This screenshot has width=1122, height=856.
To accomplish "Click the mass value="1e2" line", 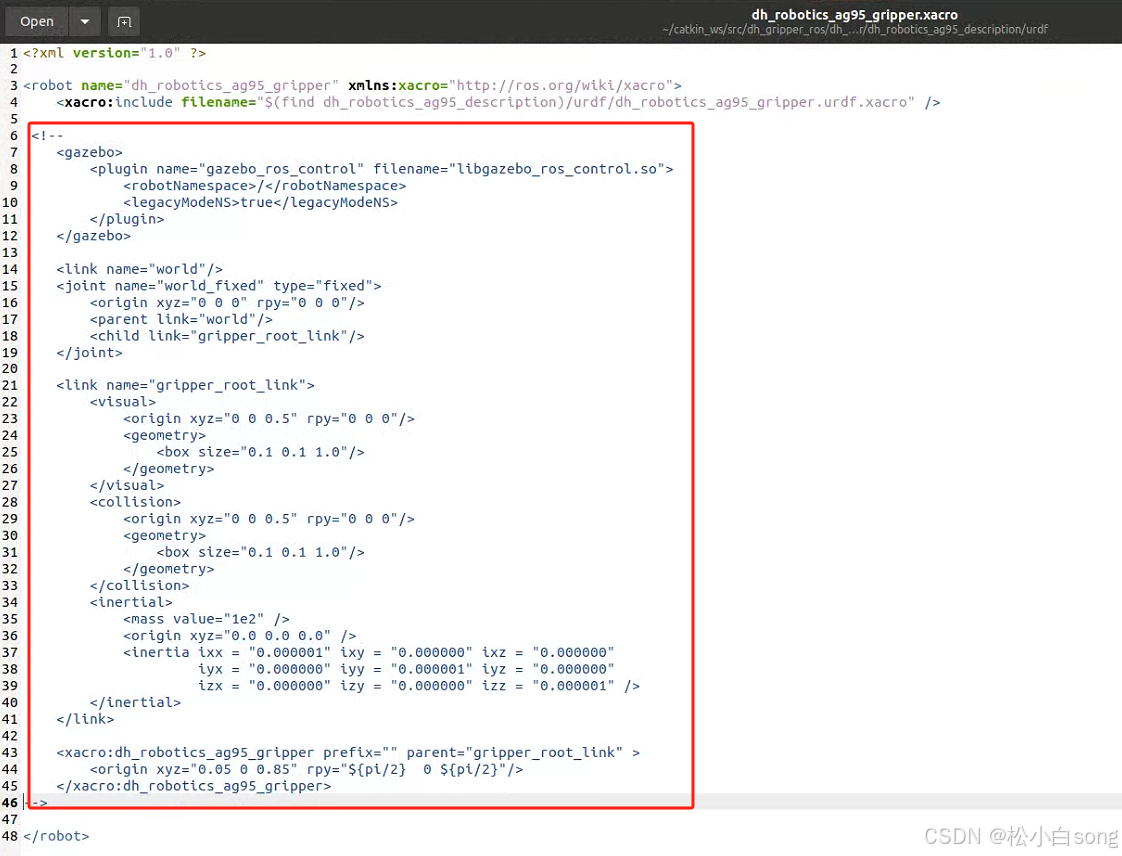I will coord(206,619).
